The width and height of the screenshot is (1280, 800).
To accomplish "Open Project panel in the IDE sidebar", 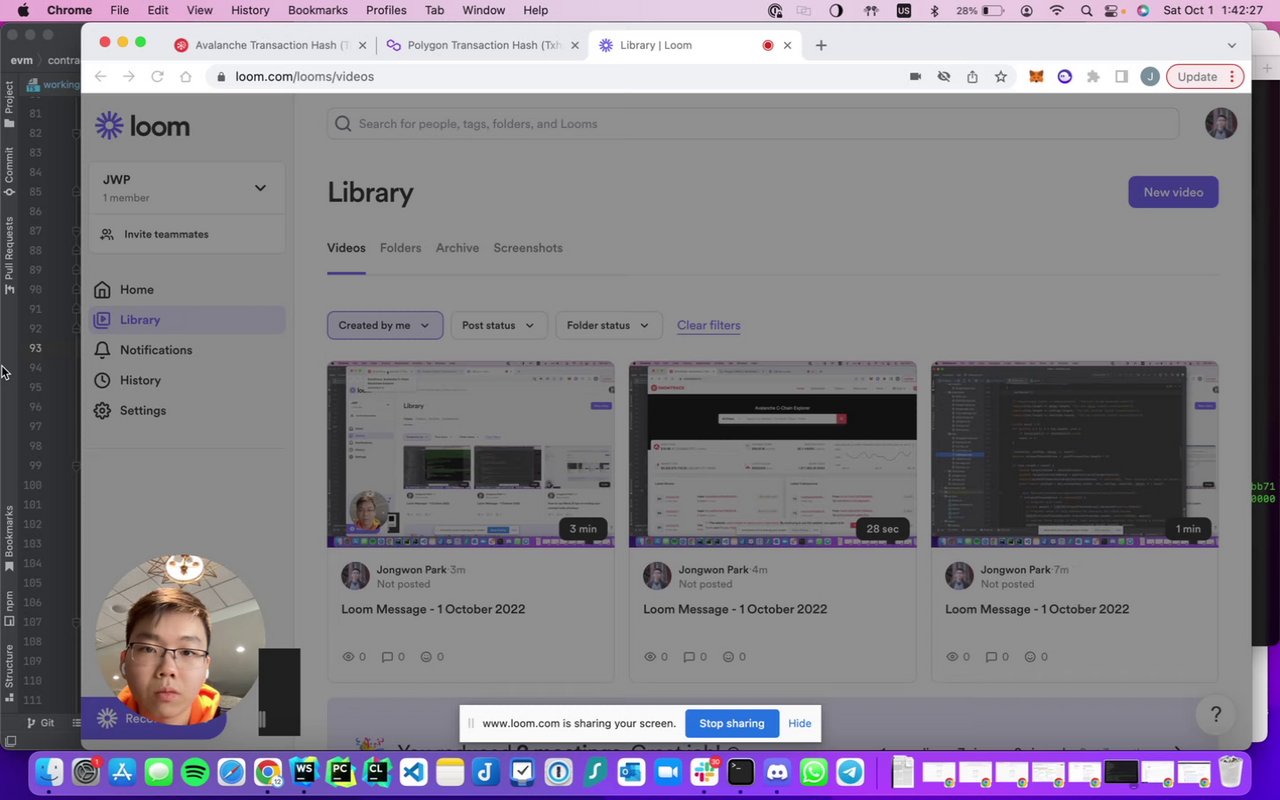I will (9, 105).
